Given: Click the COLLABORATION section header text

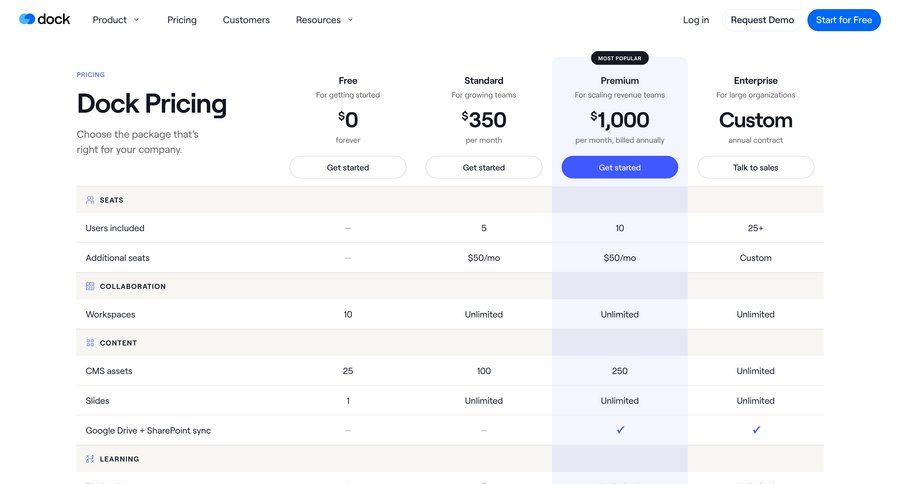Looking at the screenshot, I should point(133,286).
